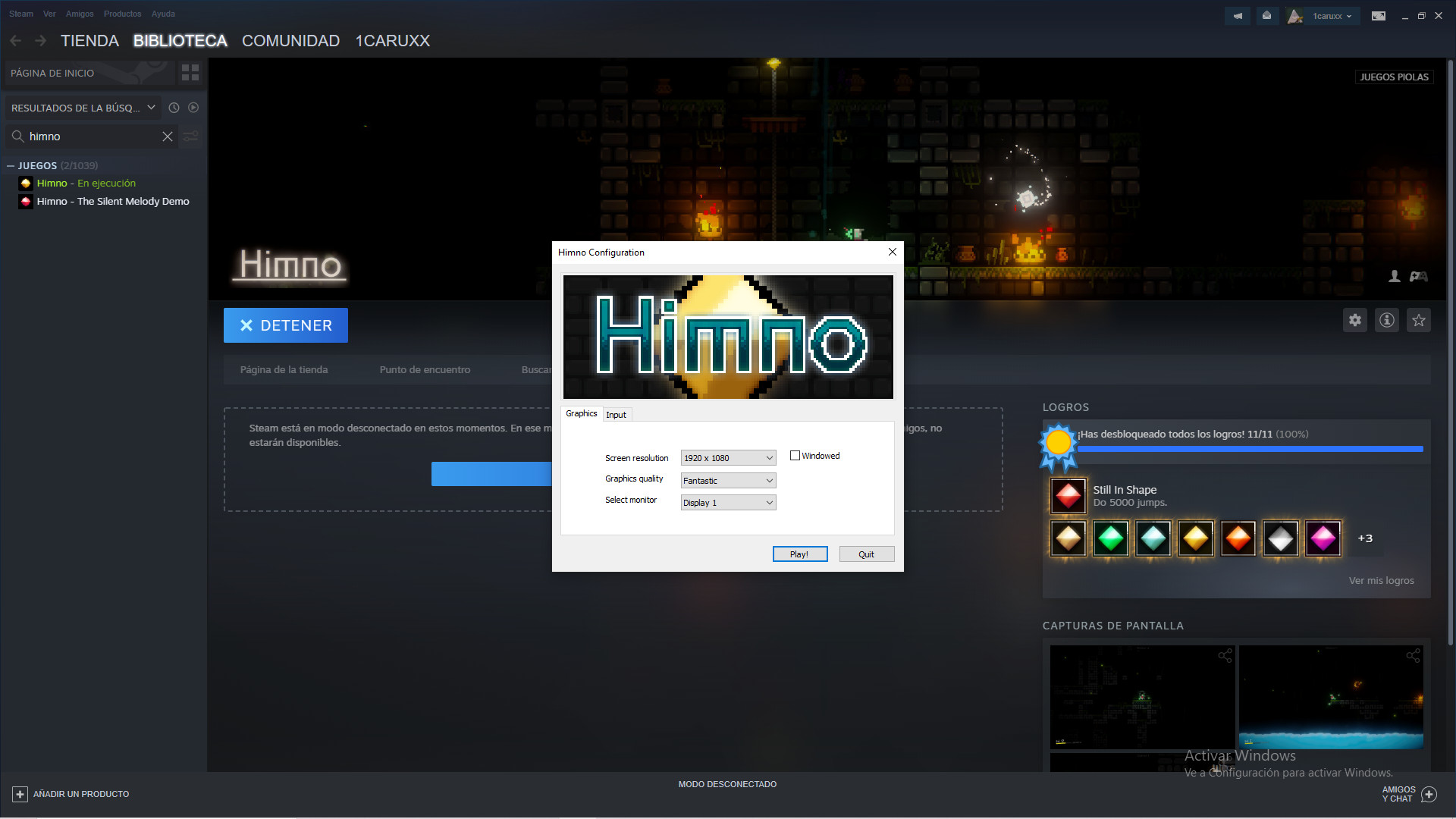1456x819 pixels.
Task: Expand the Graphics quality combo box
Action: click(x=728, y=481)
